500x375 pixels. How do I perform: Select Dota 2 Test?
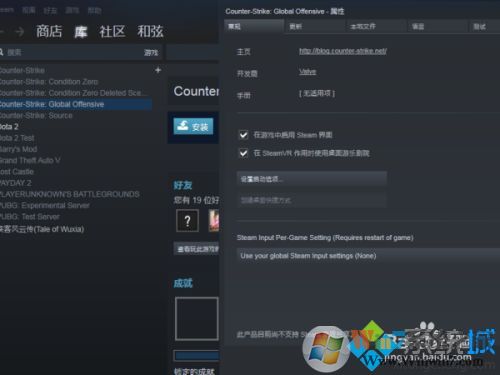17,138
